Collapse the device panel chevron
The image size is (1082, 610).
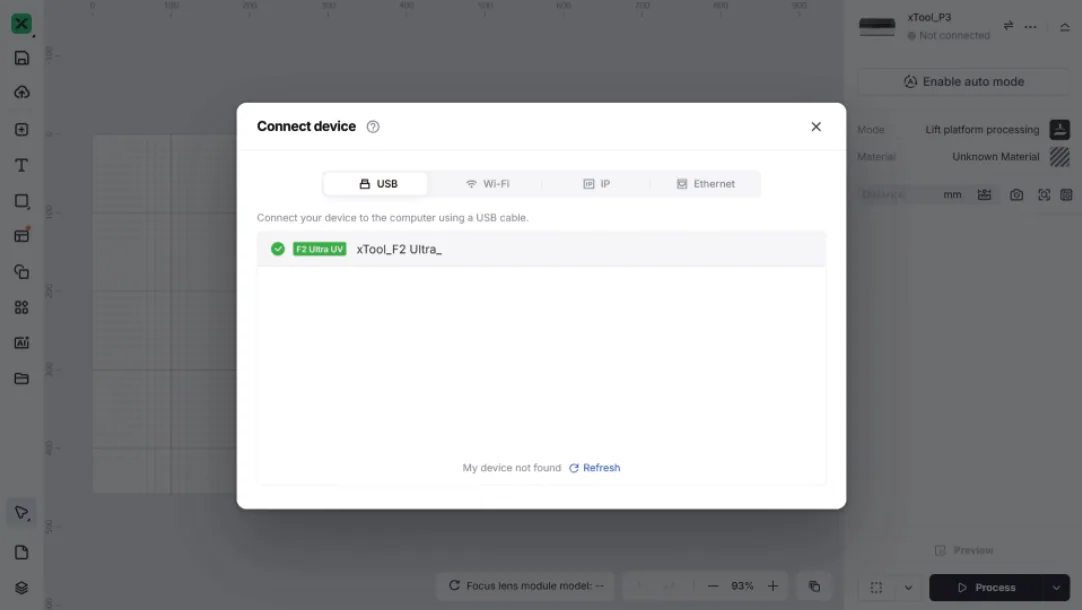point(1065,28)
